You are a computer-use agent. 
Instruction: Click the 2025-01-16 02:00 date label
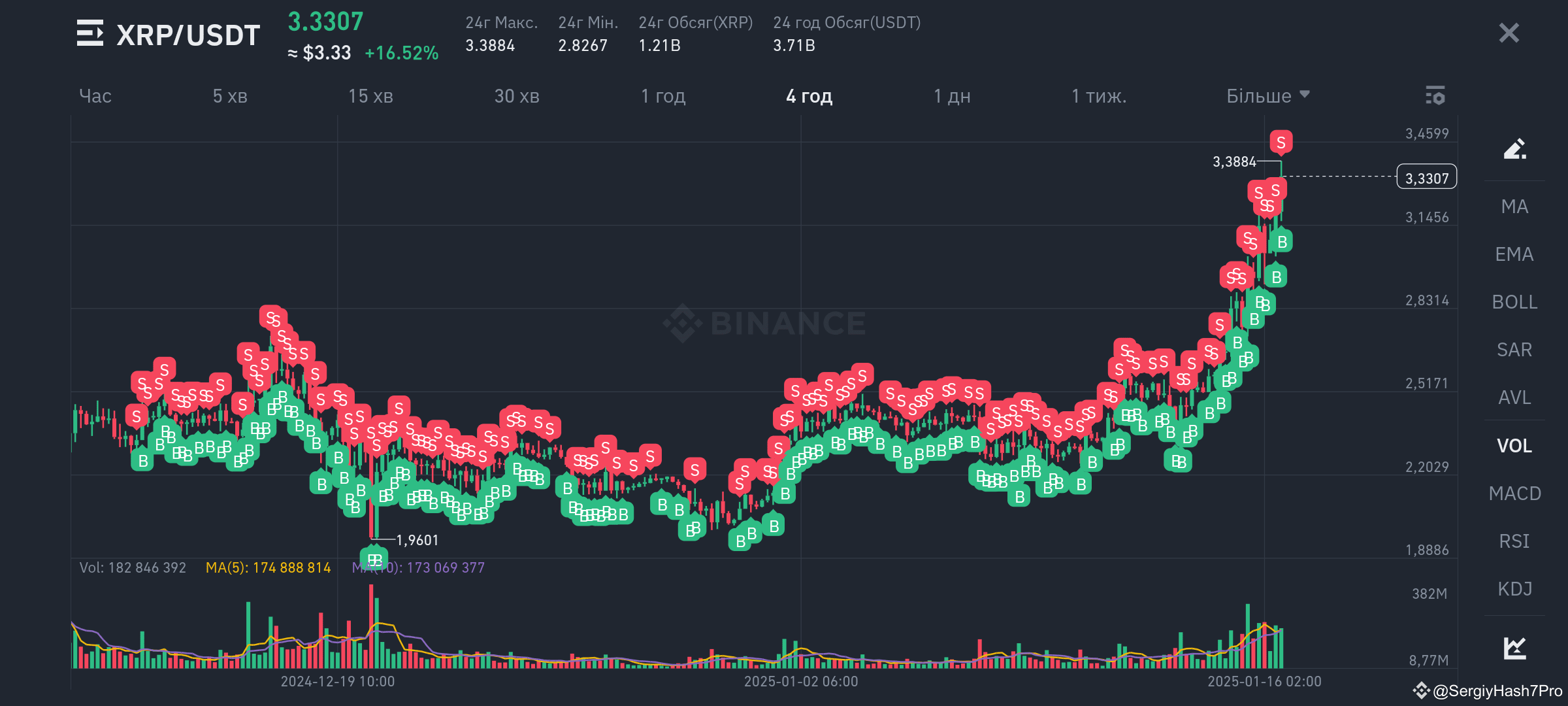[1264, 682]
